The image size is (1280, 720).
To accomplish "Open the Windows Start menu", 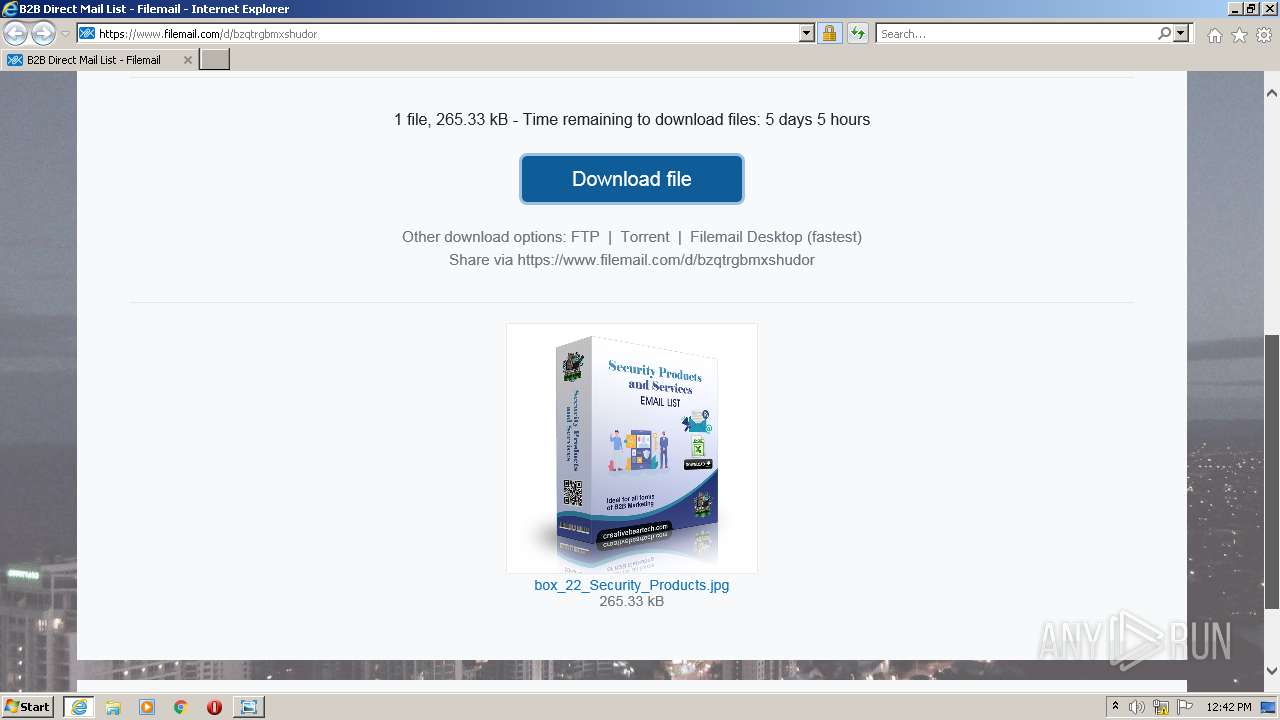I will pos(28,707).
